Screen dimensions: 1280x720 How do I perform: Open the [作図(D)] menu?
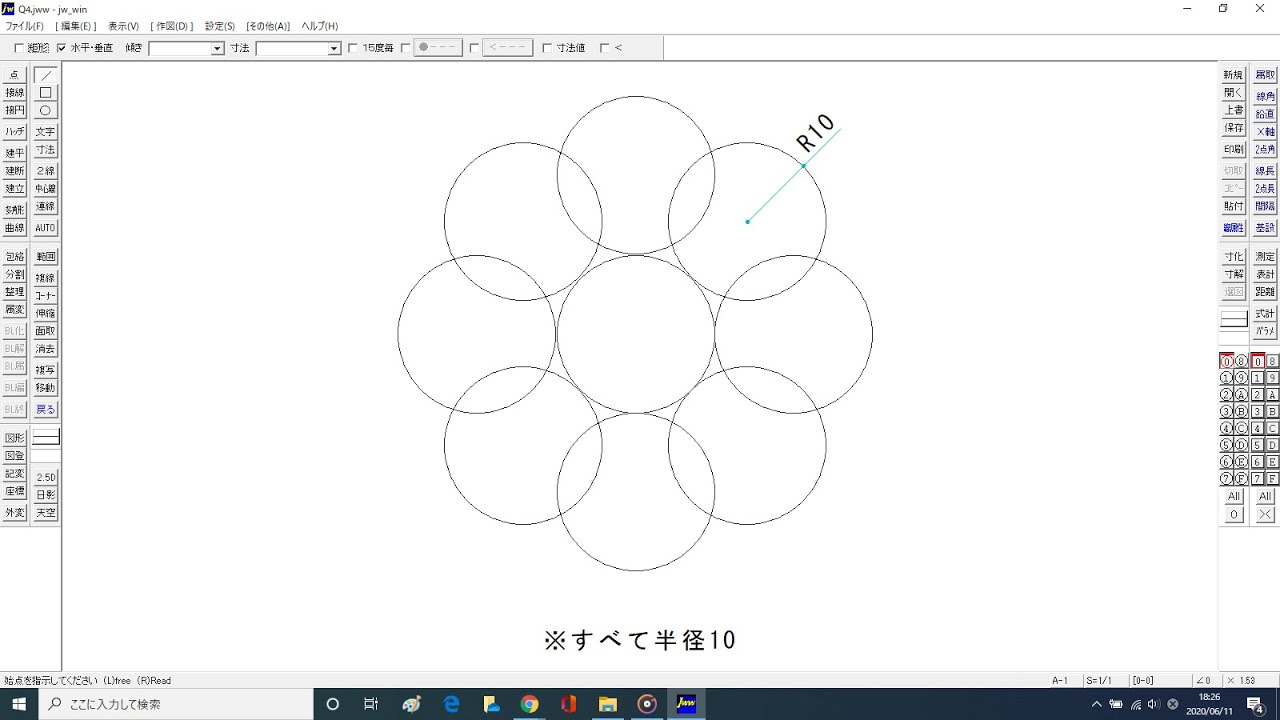tap(172, 26)
